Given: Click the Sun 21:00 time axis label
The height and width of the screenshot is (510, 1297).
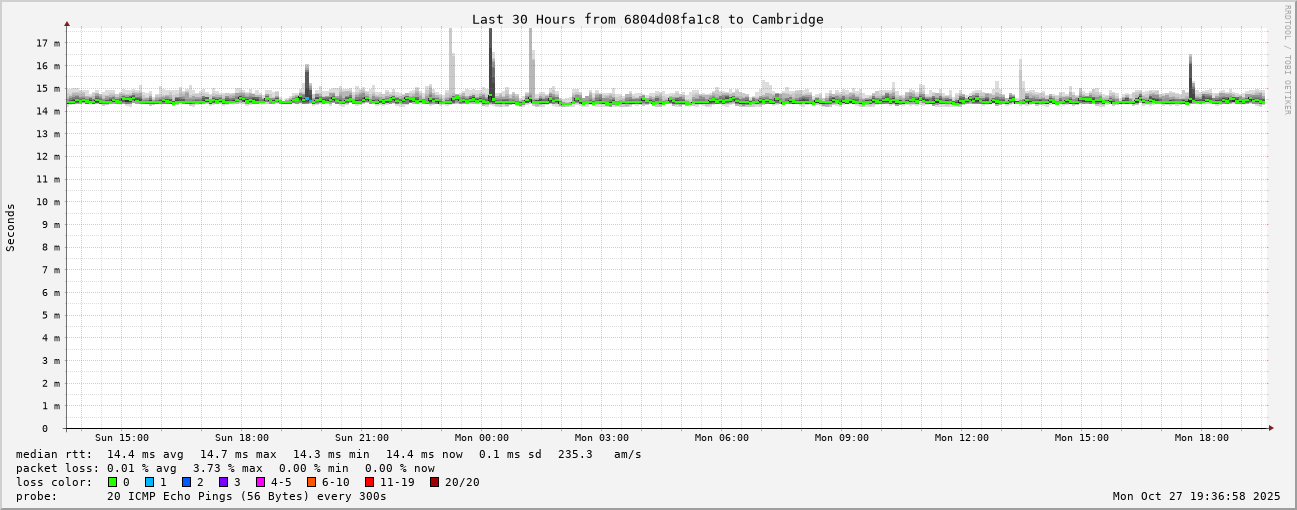Looking at the screenshot, I should pos(361,438).
